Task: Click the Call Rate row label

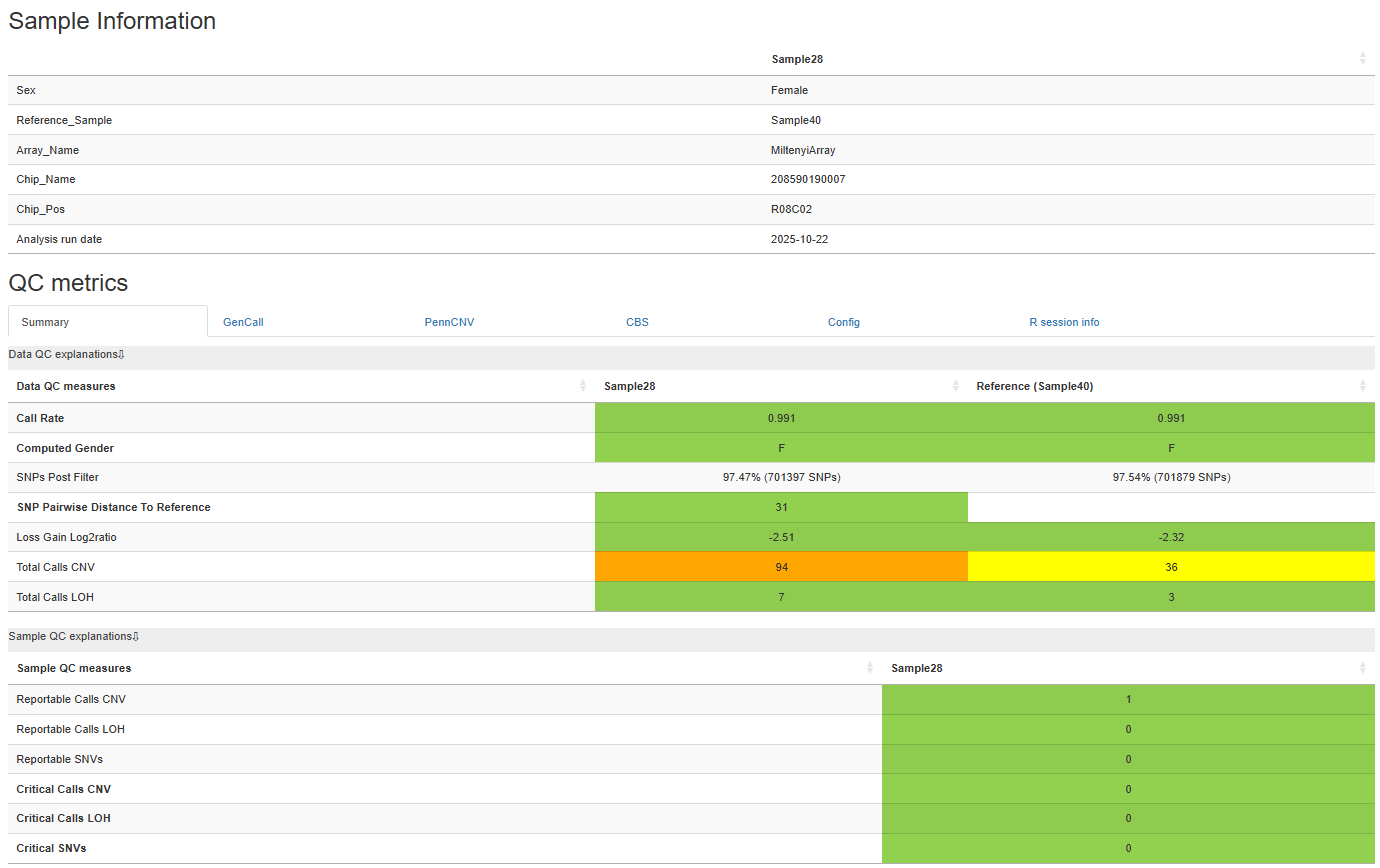Action: [x=40, y=418]
